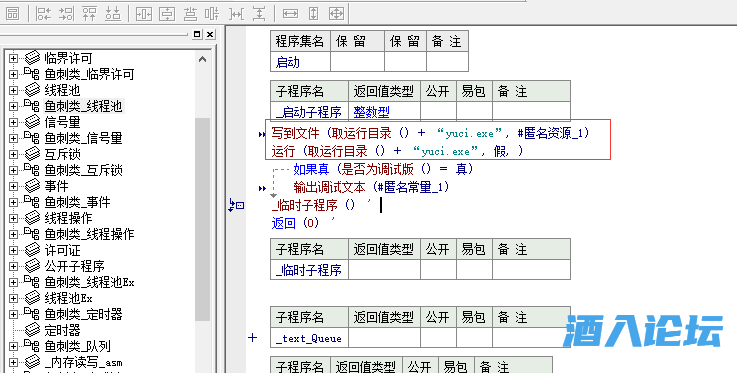This screenshot has width=737, height=373.
Task: Click the make same width icon
Action: [x=290, y=13]
